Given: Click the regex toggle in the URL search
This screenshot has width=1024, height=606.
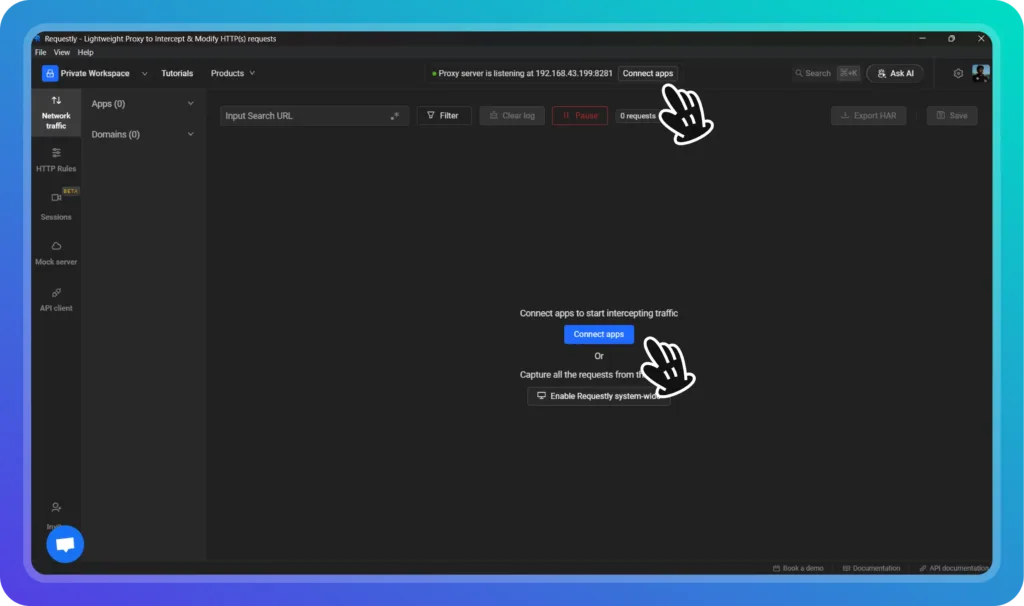Looking at the screenshot, I should (394, 116).
